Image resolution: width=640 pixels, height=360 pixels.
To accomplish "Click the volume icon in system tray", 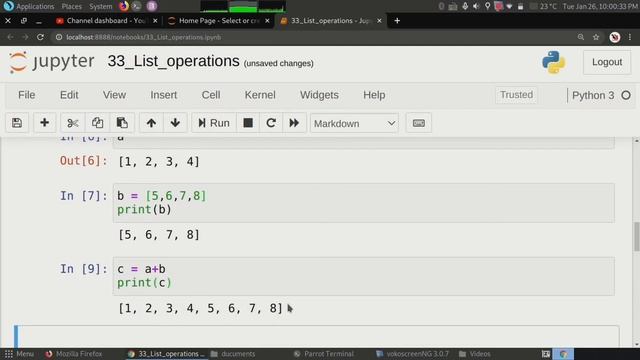I will (x=476, y=6).
